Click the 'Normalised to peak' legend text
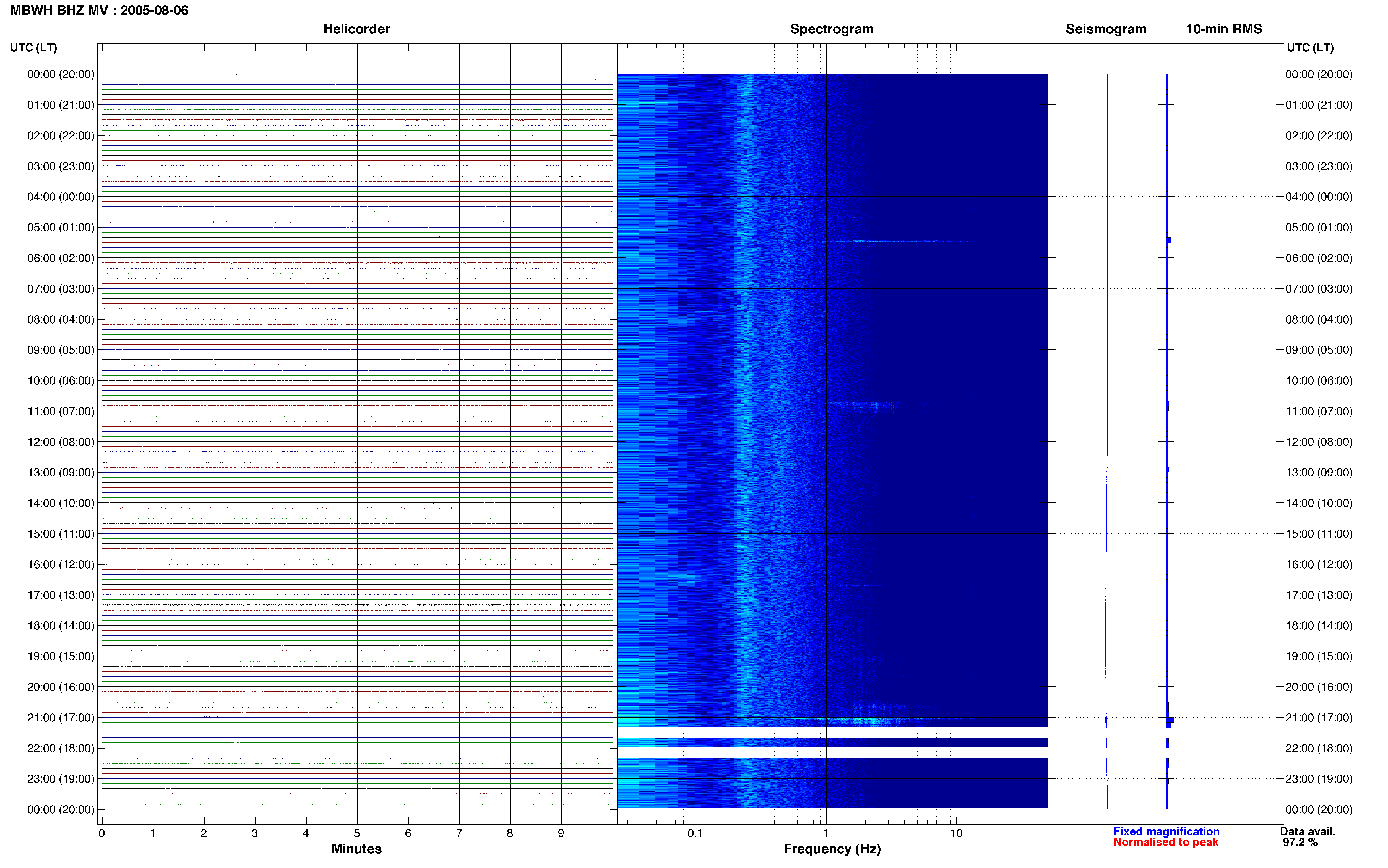 (1165, 842)
